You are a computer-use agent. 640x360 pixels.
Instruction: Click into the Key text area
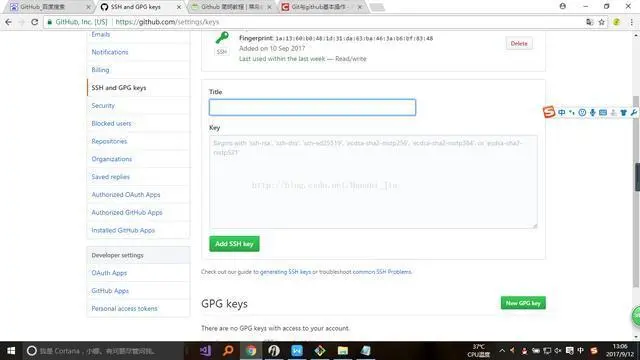[x=373, y=182]
